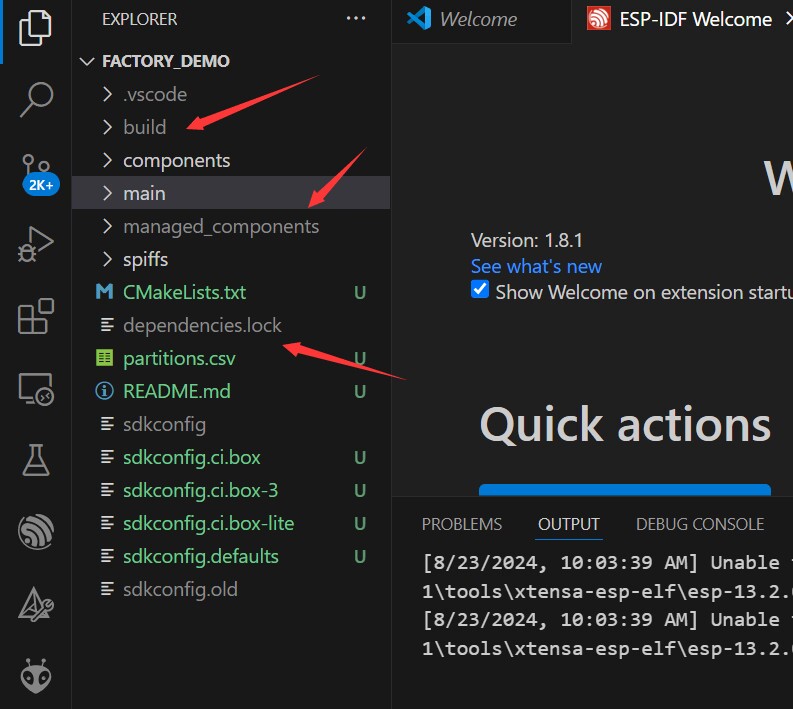The height and width of the screenshot is (709, 793).
Task: Switch to the Welcome editor tab
Action: tap(481, 20)
